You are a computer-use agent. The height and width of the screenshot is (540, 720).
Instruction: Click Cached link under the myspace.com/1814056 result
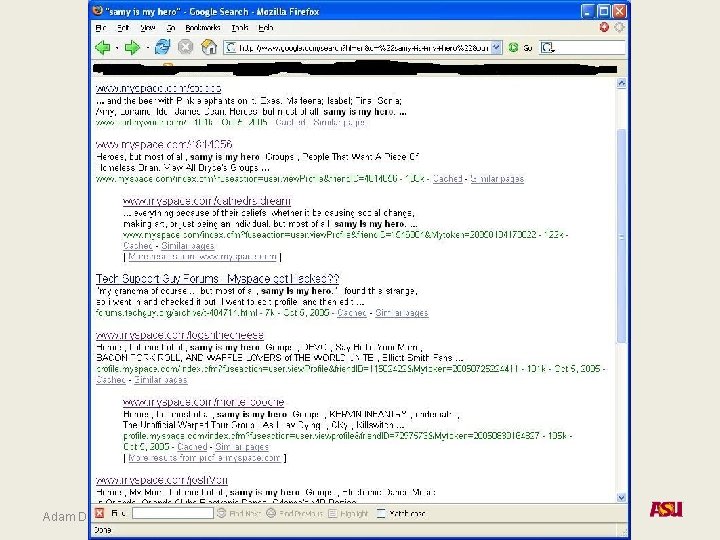click(x=447, y=179)
